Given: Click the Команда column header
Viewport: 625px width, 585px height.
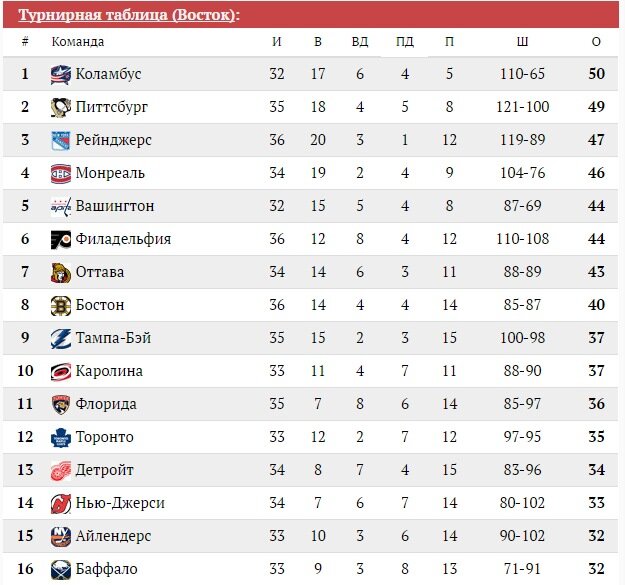Looking at the screenshot, I should [78, 41].
